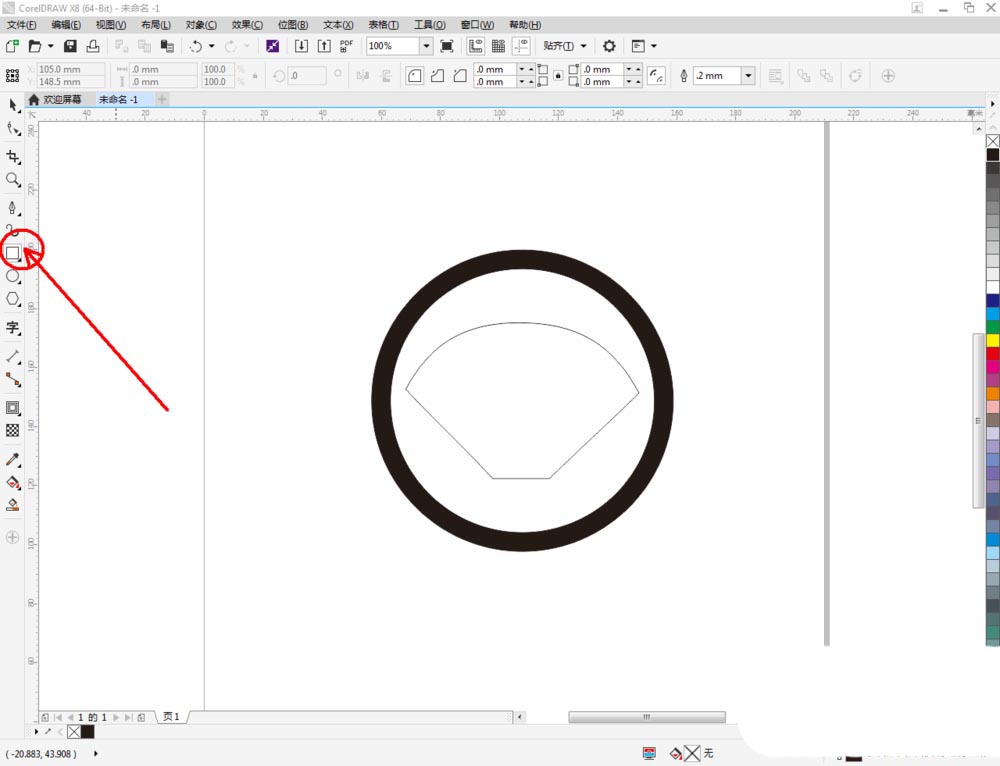Click the 页1 page tab
1000x766 pixels.
pyautogui.click(x=171, y=717)
